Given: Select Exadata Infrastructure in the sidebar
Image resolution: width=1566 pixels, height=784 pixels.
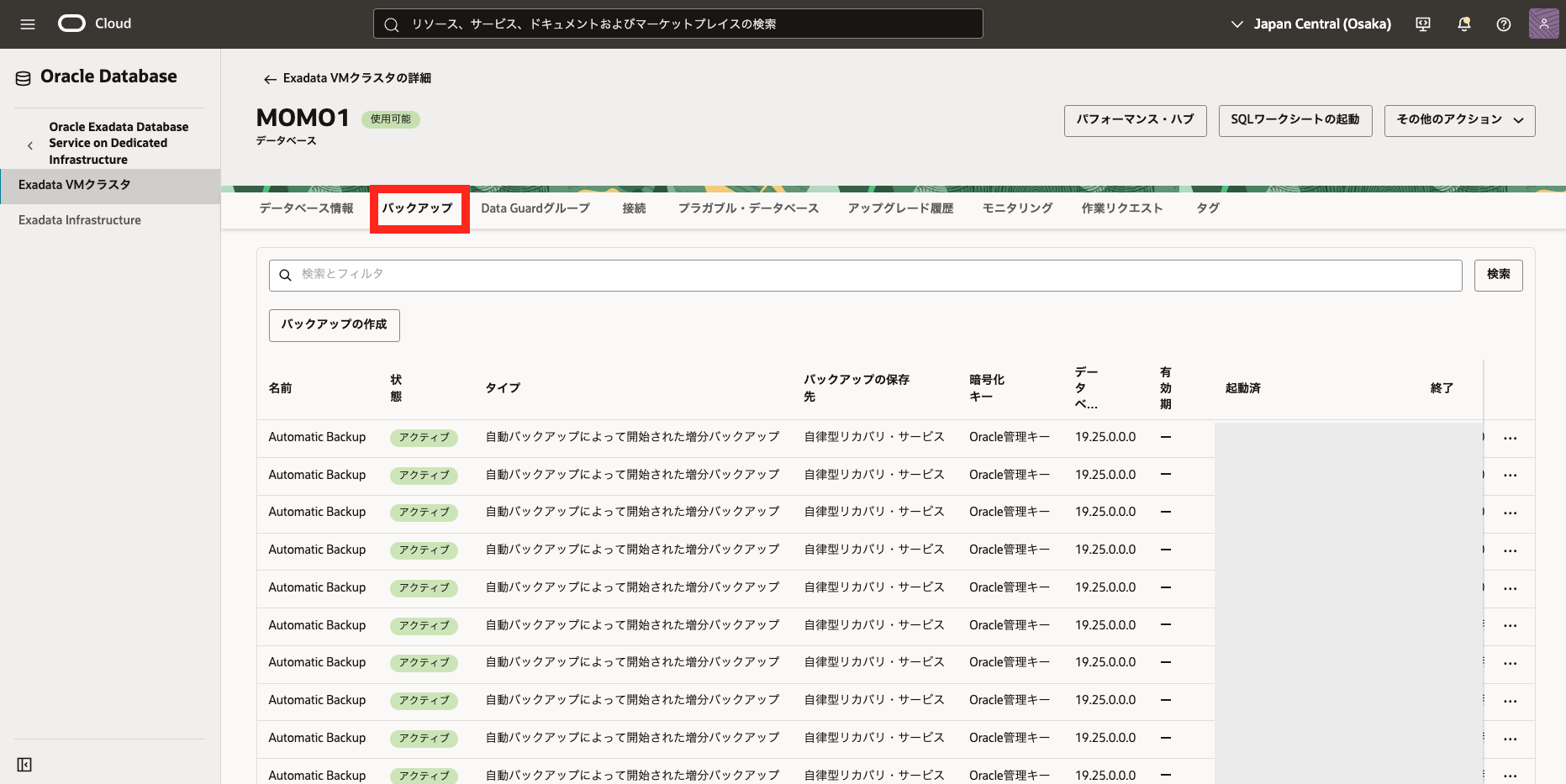Looking at the screenshot, I should point(80,220).
